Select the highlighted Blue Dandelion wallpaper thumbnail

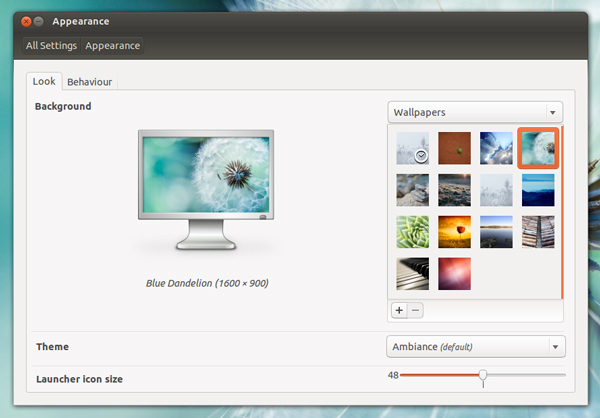point(538,148)
